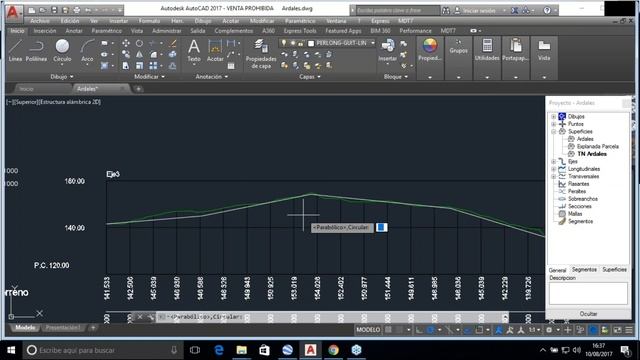Open a new drawing tab with plus

[x=138, y=89]
